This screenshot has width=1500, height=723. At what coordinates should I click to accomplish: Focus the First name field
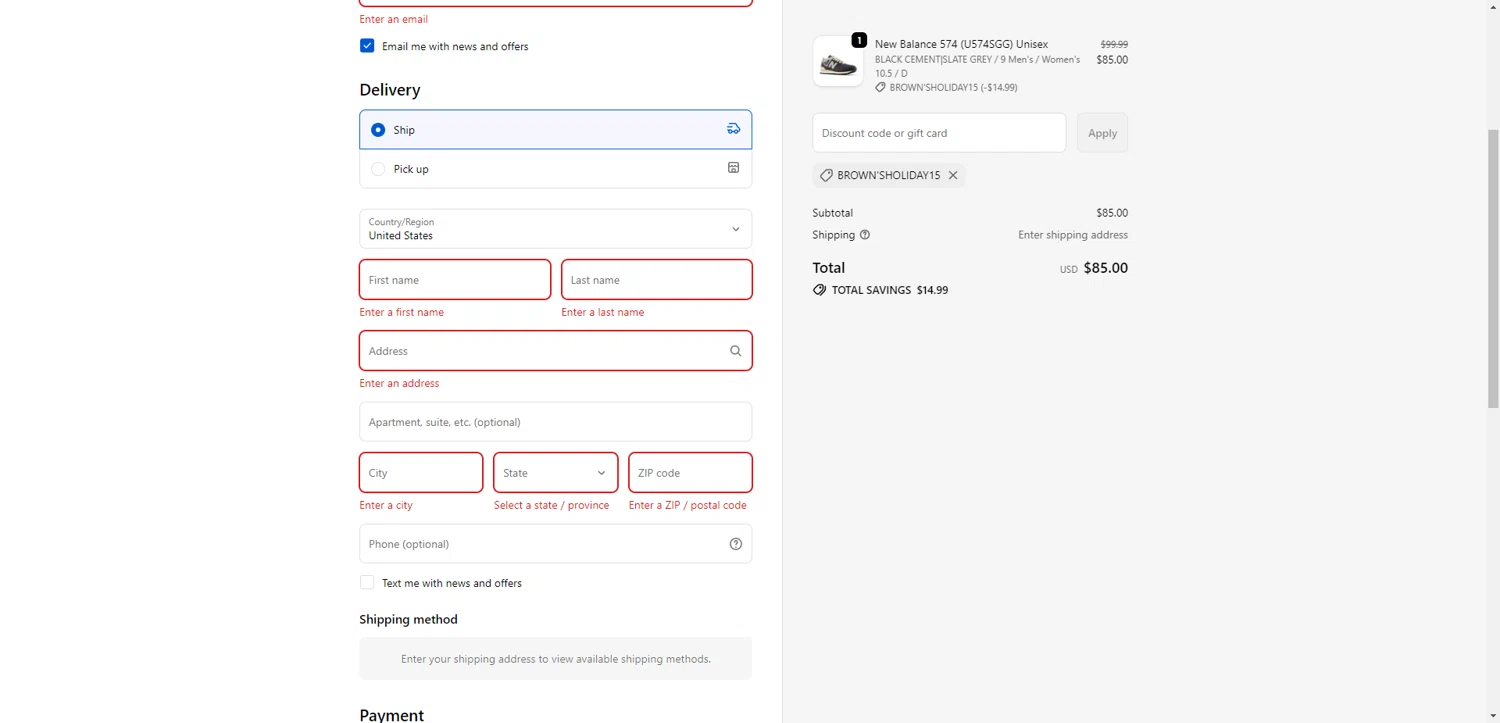pyautogui.click(x=455, y=280)
